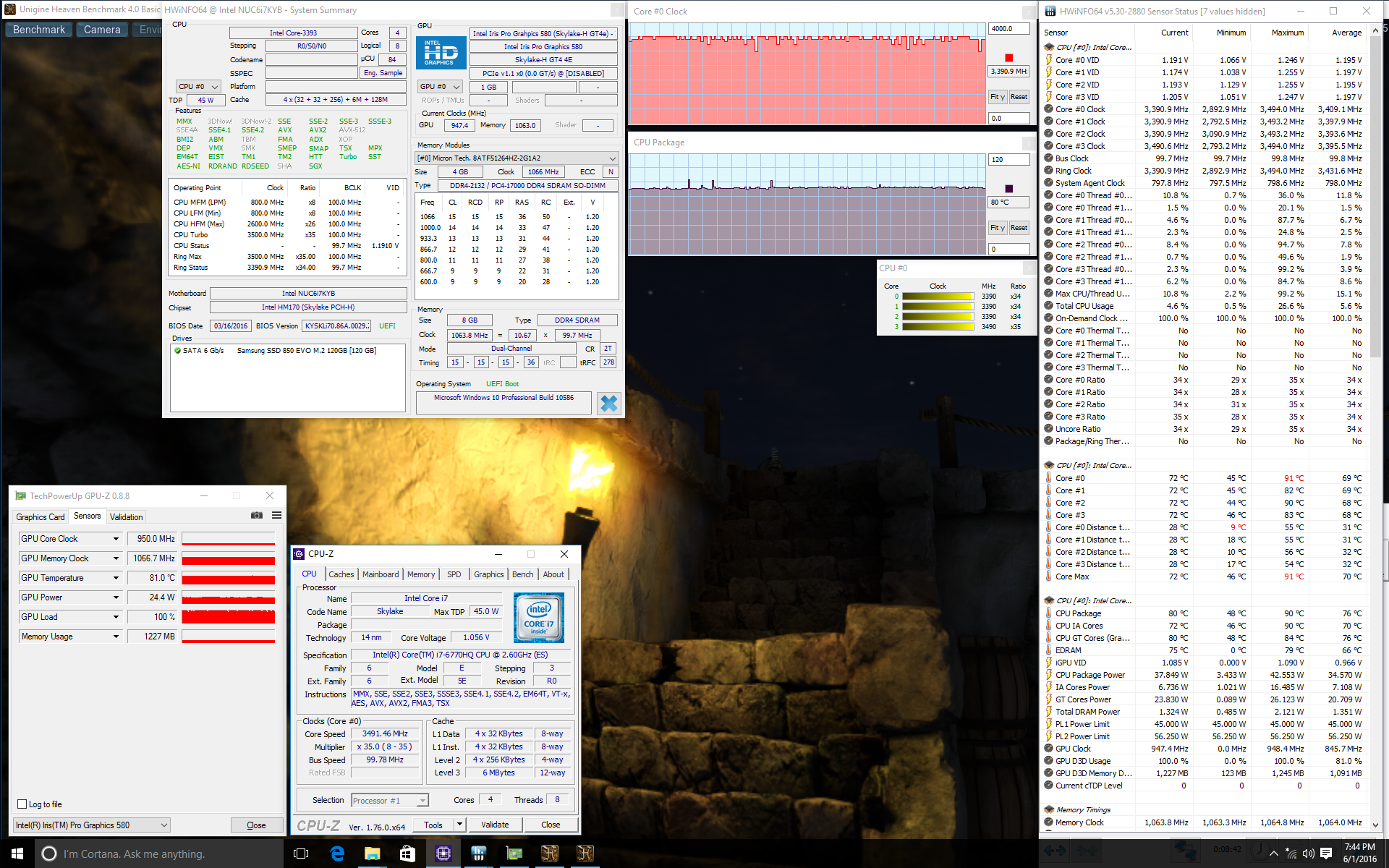Select the Total DRAM Power sensor row

[x=1204, y=712]
